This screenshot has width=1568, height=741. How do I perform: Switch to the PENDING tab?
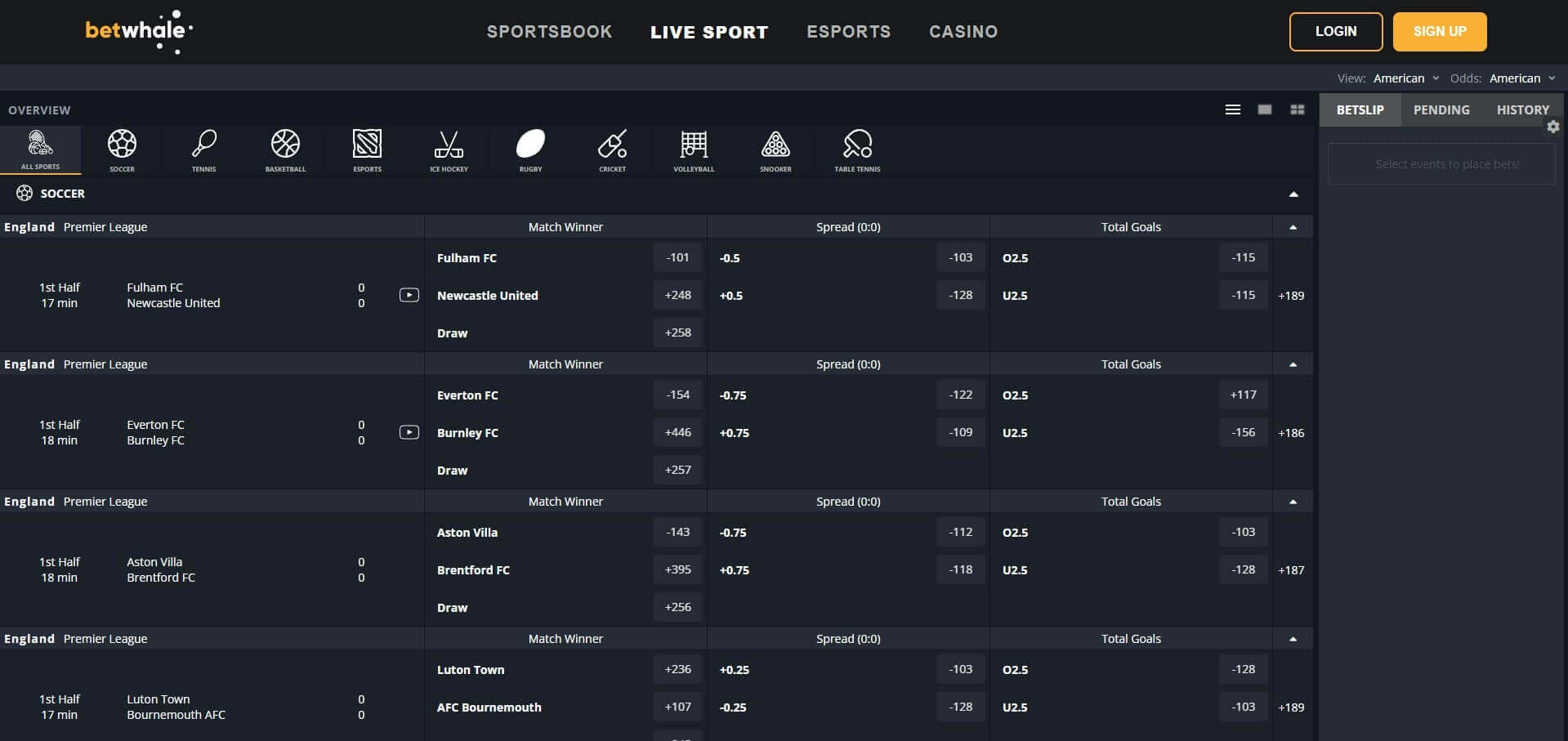[x=1441, y=109]
